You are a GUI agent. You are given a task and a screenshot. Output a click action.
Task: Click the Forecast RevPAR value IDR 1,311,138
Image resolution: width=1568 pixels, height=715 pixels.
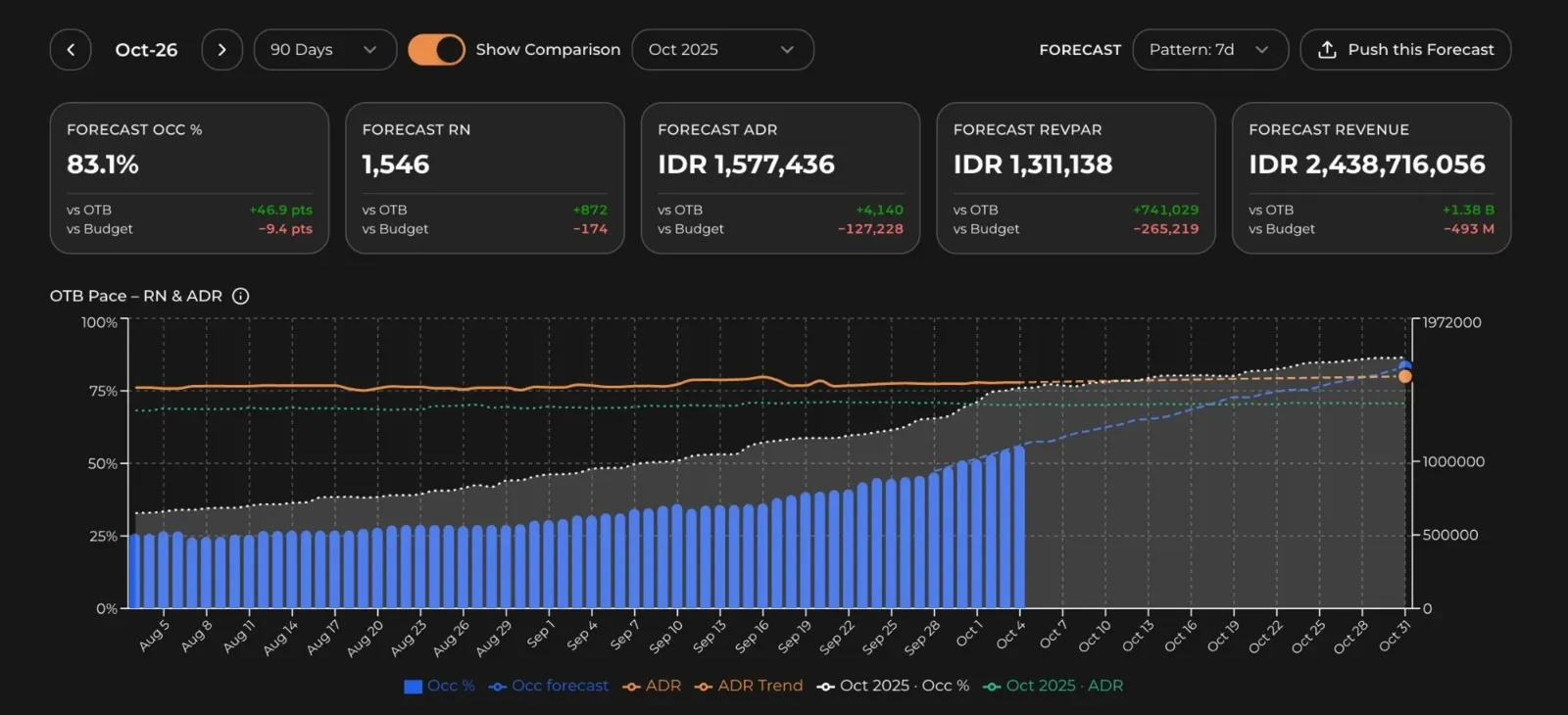coord(1033,165)
